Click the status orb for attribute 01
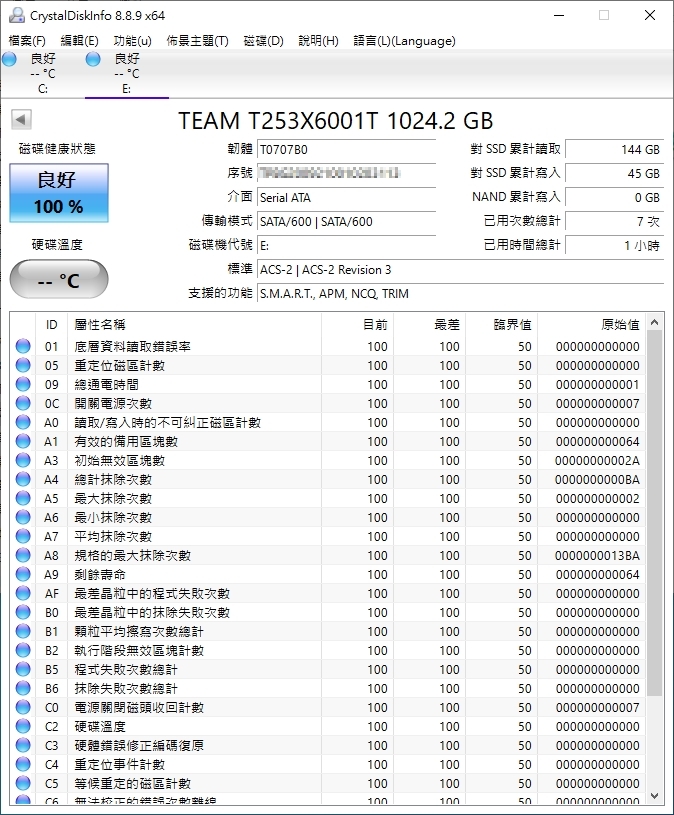 tap(23, 346)
